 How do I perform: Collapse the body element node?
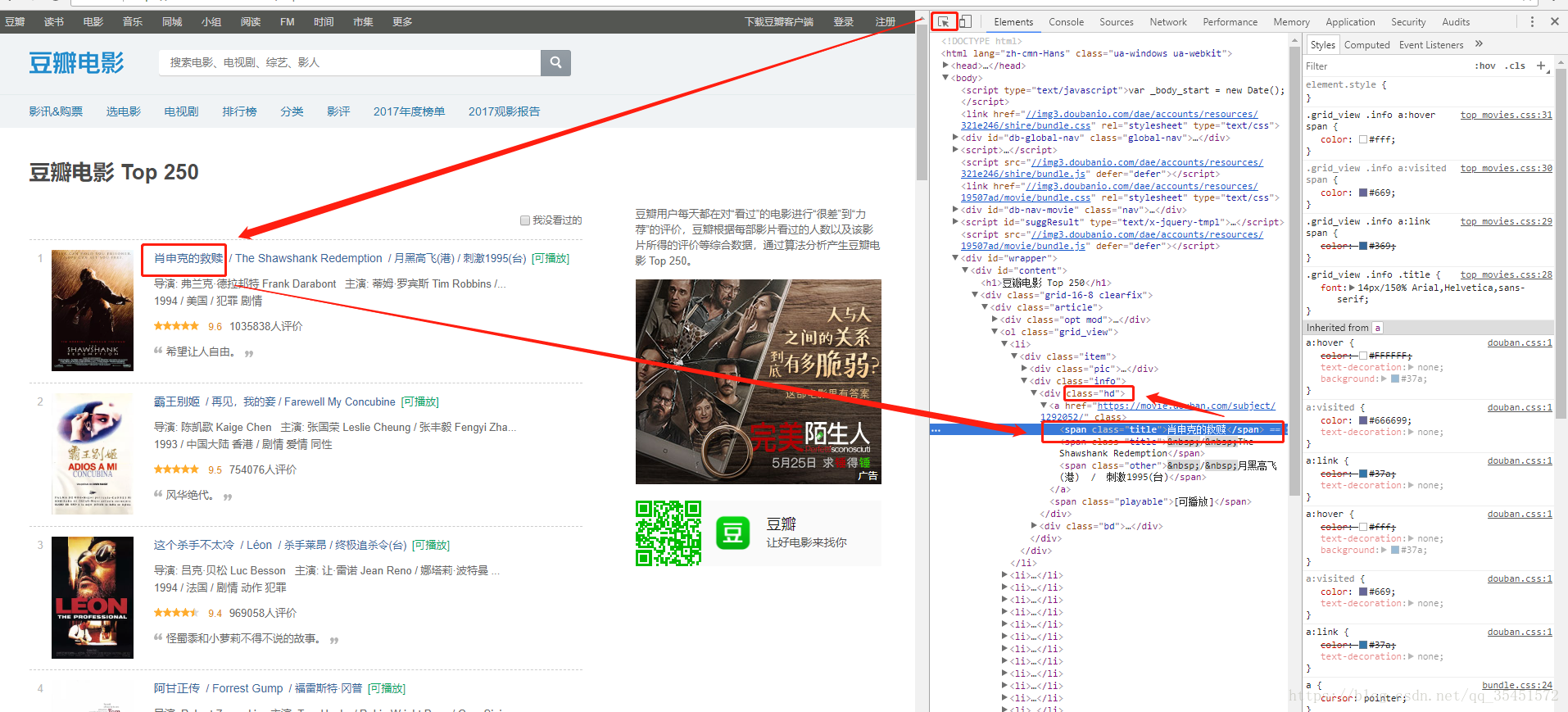point(946,78)
